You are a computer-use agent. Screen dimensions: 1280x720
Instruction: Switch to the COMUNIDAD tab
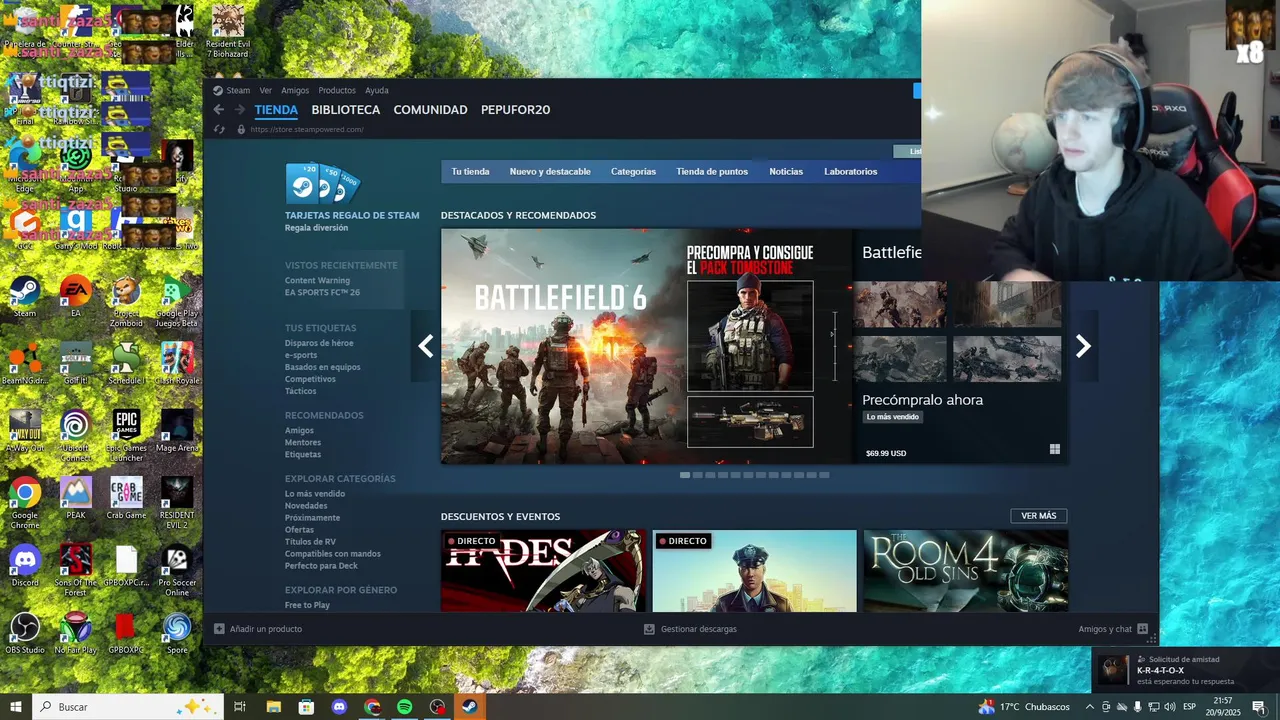tap(430, 110)
